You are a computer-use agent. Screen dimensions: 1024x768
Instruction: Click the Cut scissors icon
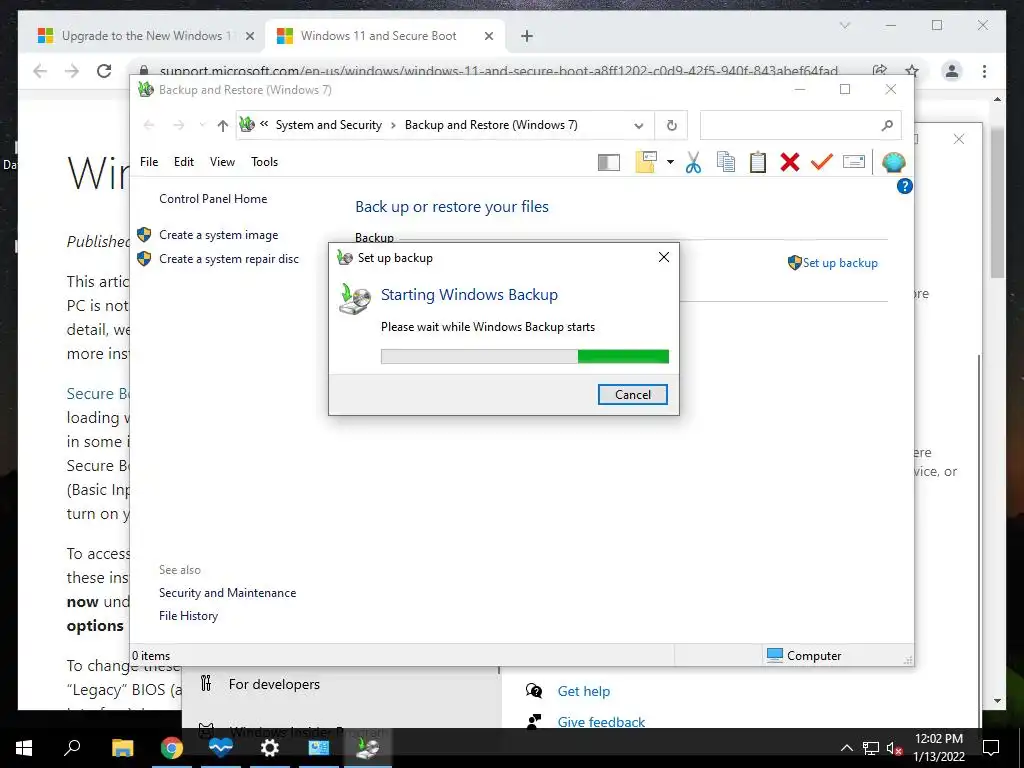click(694, 162)
